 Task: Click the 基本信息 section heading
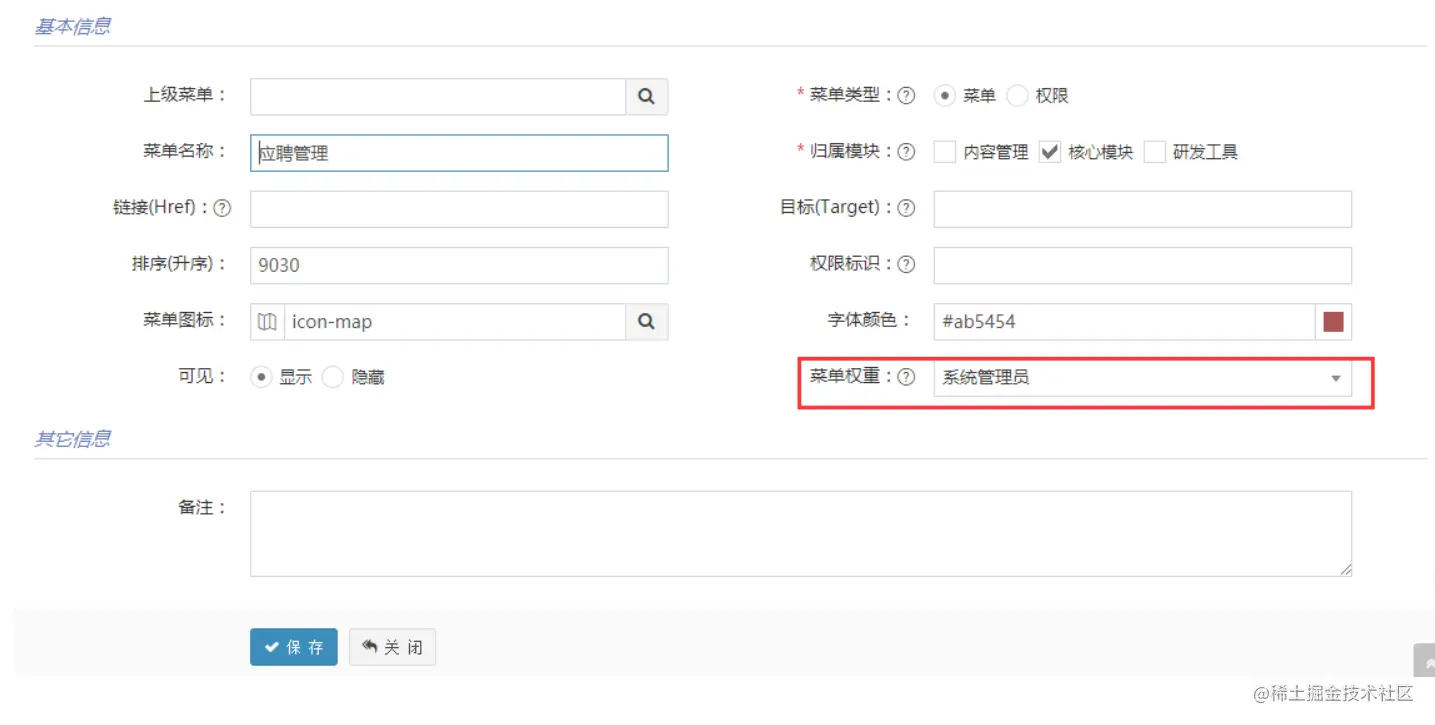coord(73,26)
